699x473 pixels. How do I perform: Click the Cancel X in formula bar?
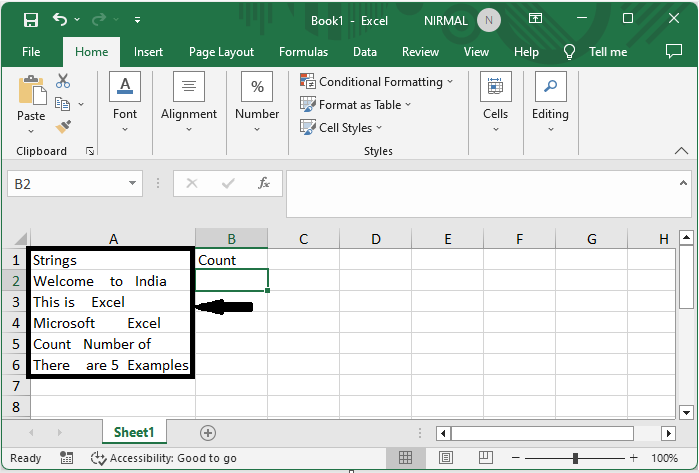pyautogui.click(x=192, y=183)
